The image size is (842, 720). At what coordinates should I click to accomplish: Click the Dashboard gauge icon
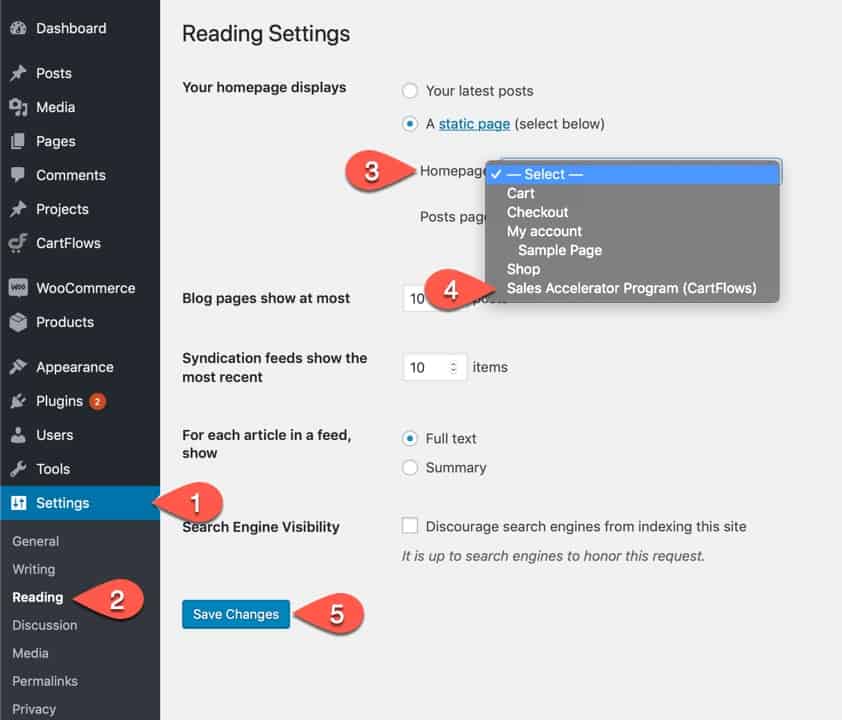point(18,28)
